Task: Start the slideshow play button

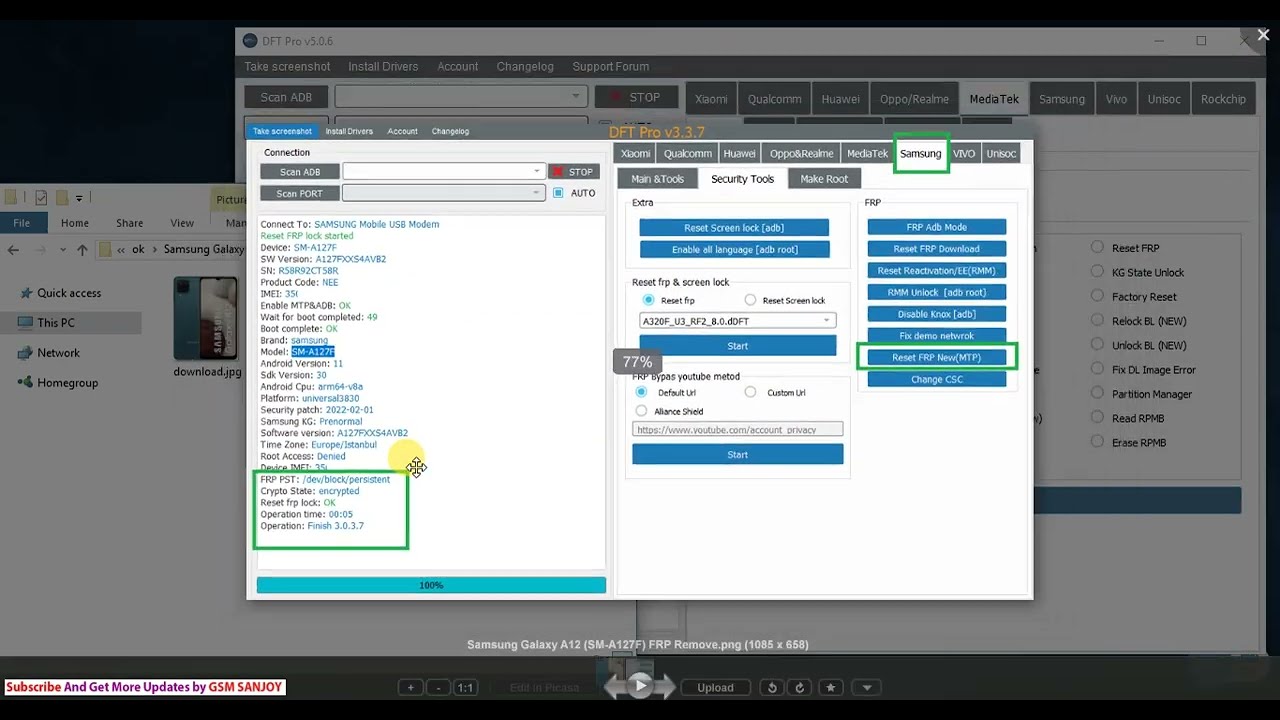Action: [640, 686]
